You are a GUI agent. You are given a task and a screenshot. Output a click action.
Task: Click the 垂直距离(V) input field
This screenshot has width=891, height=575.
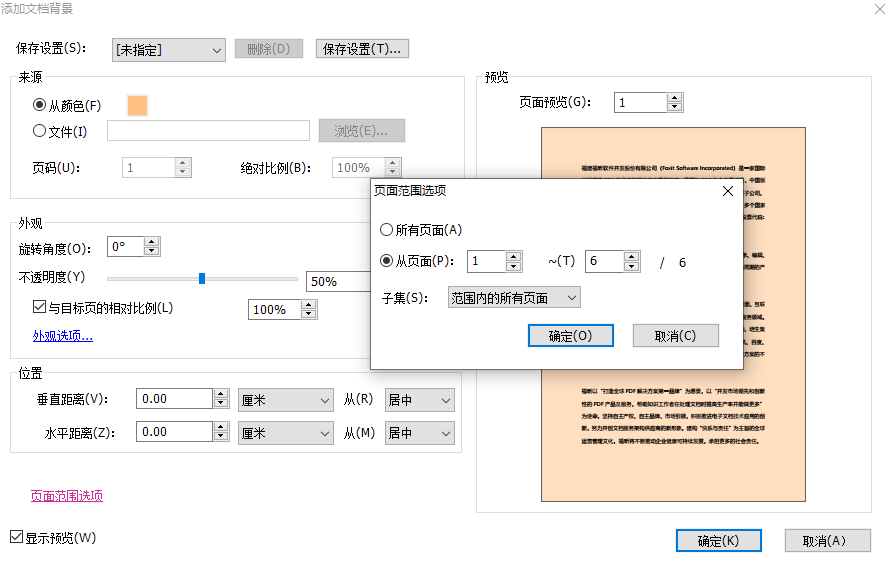coord(175,399)
